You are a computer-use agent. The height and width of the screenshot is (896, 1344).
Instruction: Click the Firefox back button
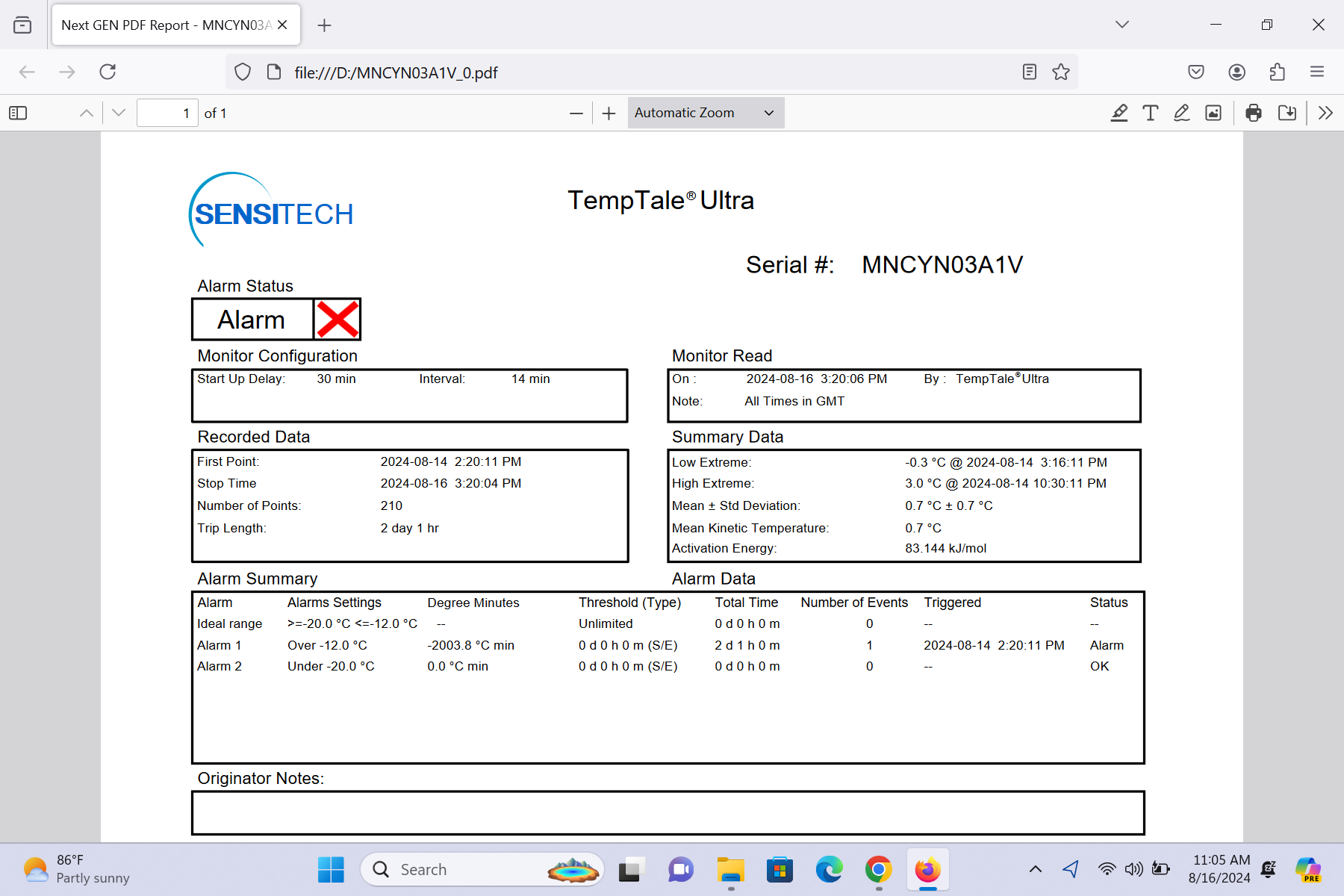(x=27, y=72)
